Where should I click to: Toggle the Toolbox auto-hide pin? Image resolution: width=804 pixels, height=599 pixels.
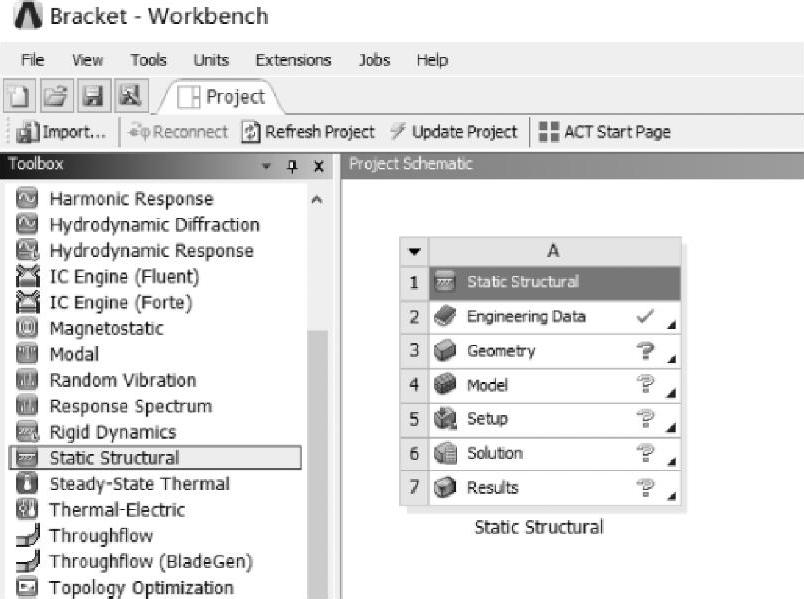292,166
